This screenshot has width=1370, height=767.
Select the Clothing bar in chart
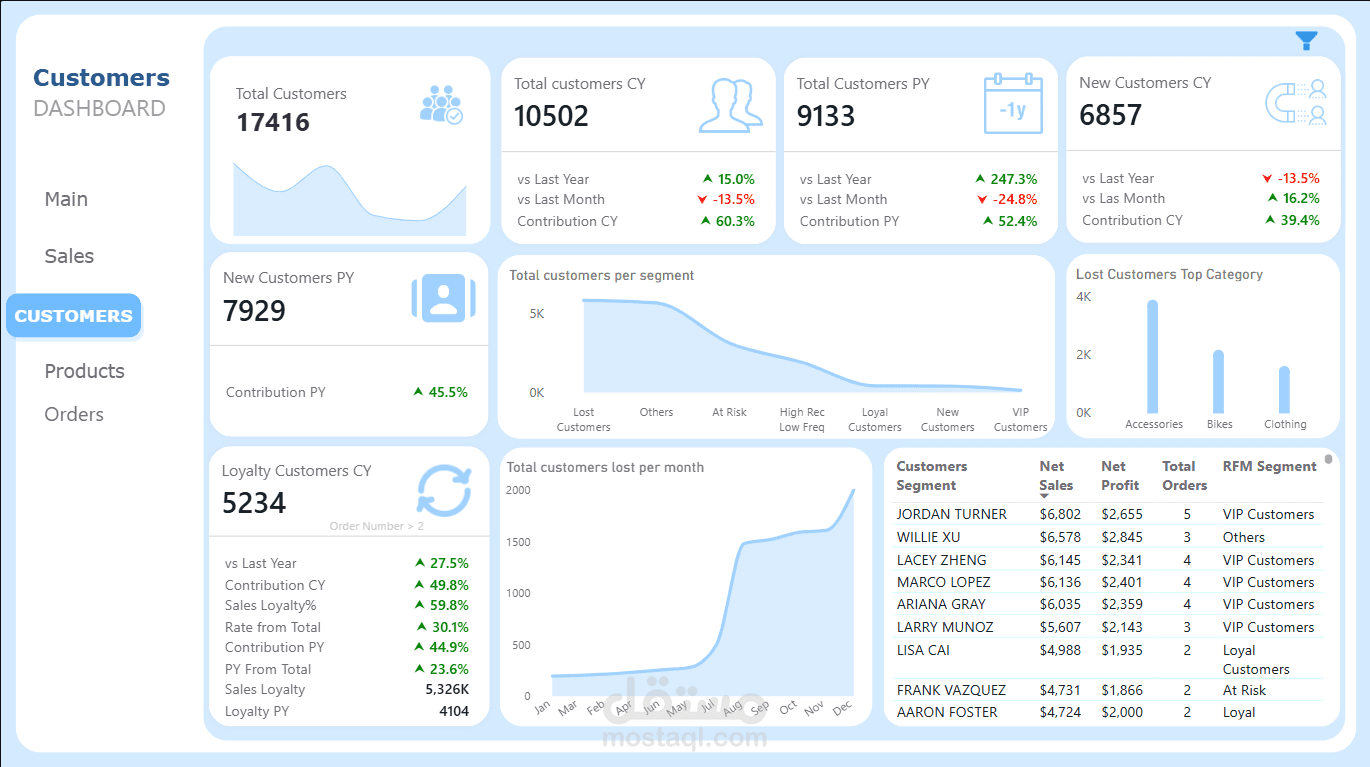pyautogui.click(x=1284, y=390)
